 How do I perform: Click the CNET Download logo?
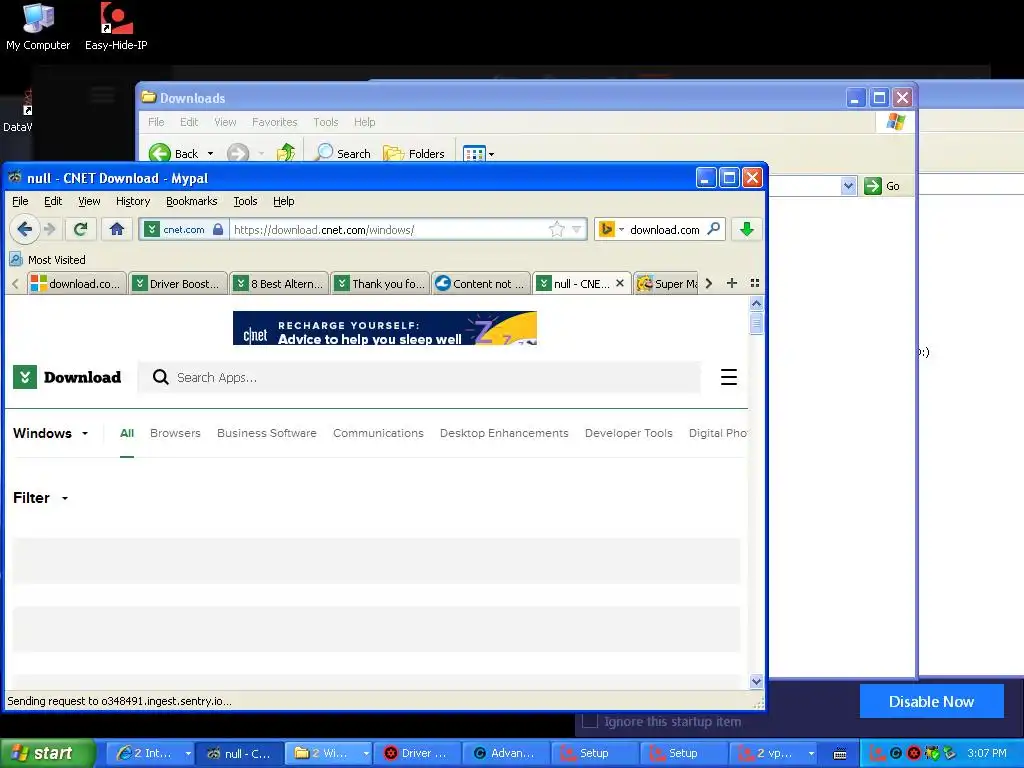click(x=67, y=377)
